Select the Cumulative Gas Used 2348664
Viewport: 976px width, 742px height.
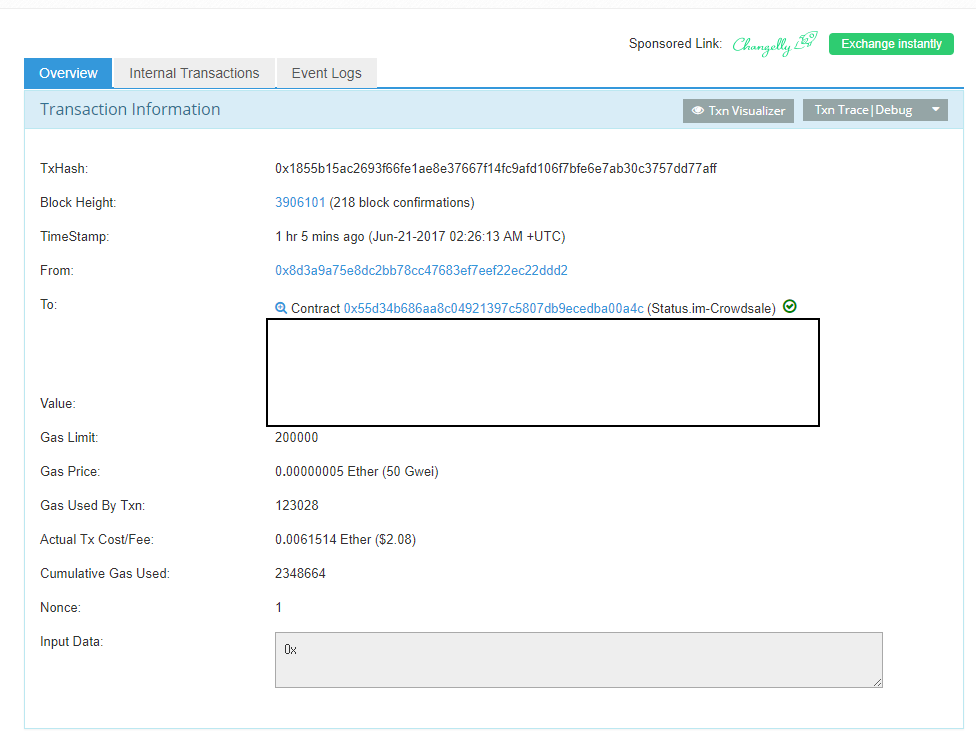point(300,573)
